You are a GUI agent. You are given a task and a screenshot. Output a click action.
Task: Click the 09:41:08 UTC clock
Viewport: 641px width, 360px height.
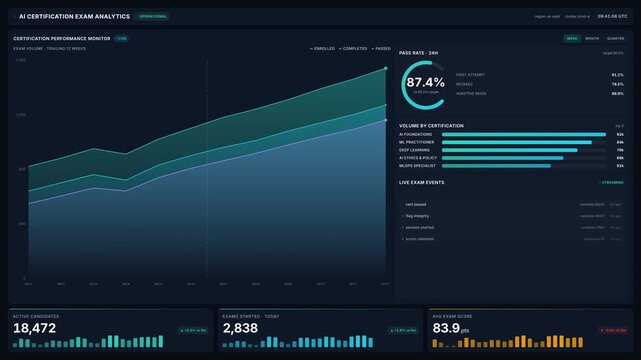[x=612, y=16]
